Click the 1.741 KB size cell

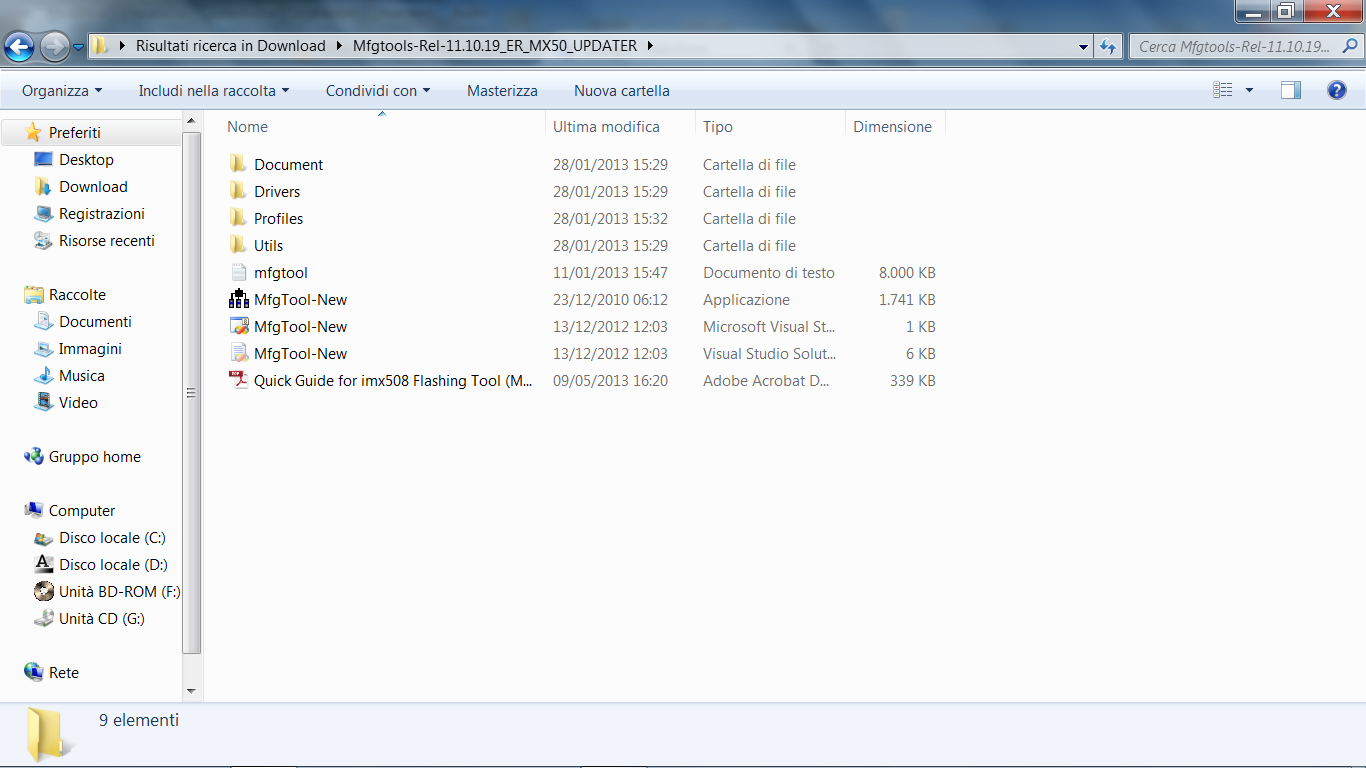coord(907,299)
